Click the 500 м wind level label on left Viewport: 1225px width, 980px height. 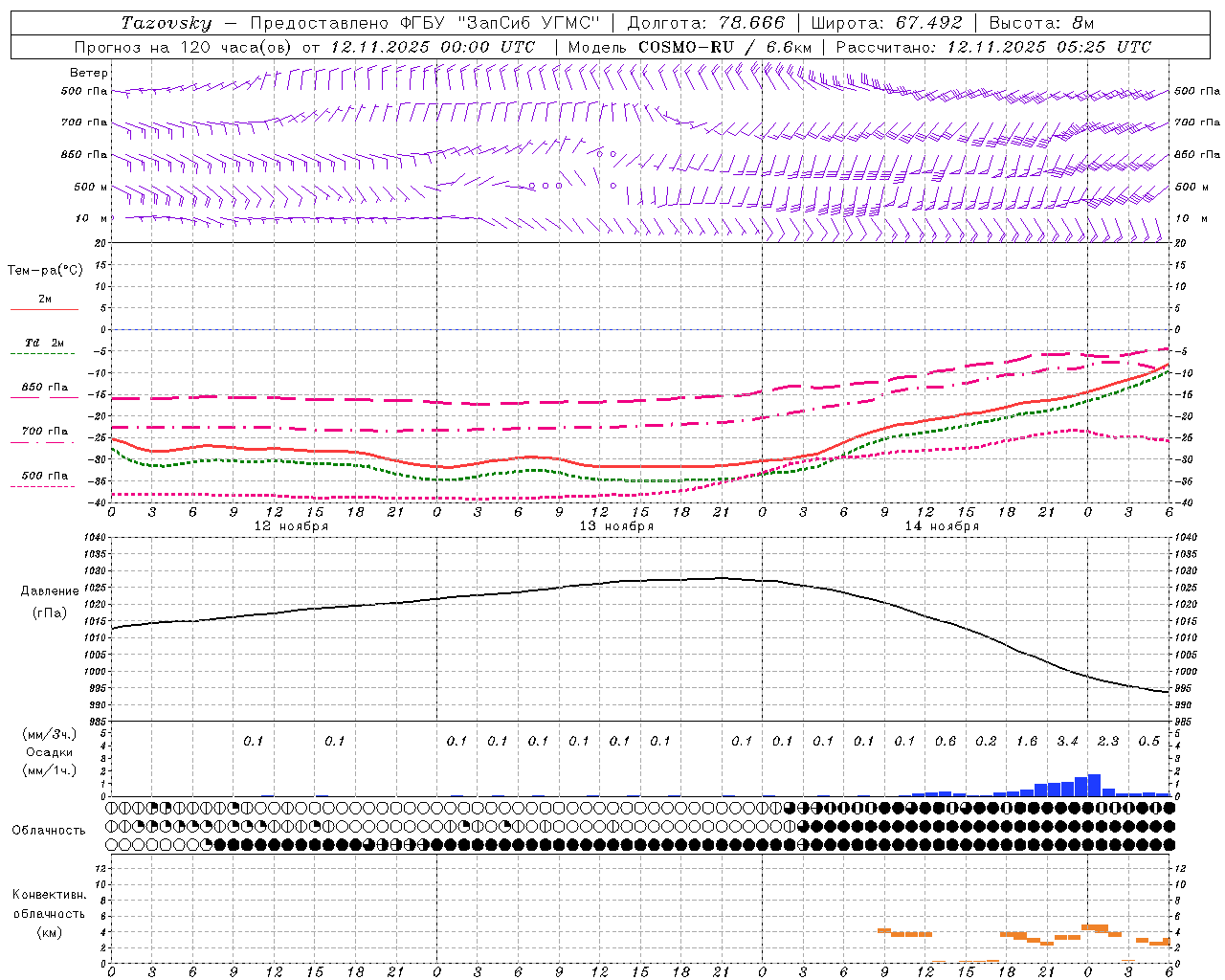(91, 188)
